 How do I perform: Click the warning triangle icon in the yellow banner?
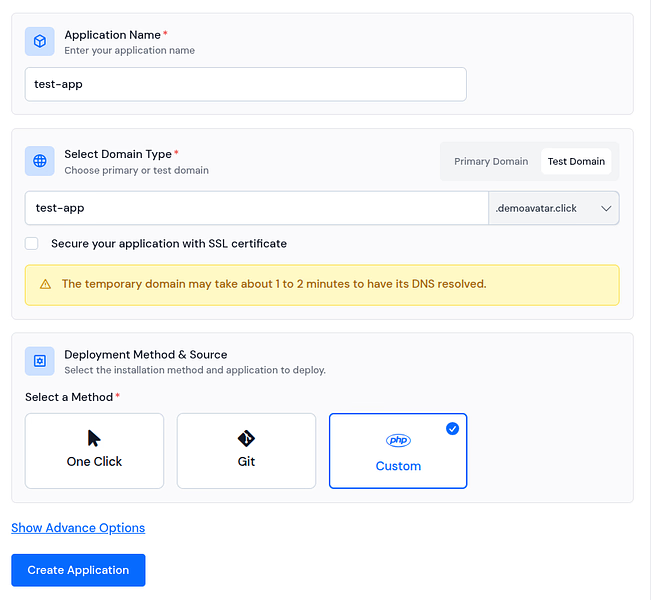[x=45, y=284]
